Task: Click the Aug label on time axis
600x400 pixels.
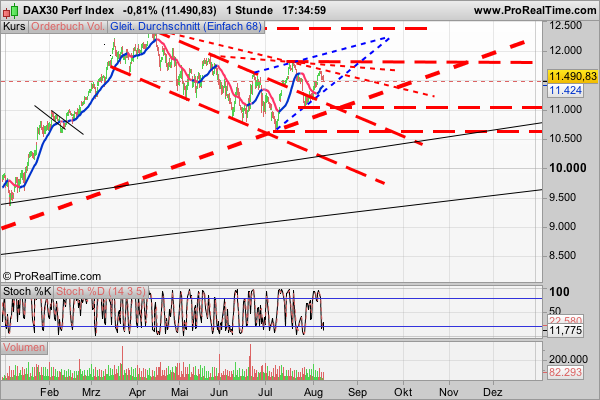Action: click(x=313, y=392)
